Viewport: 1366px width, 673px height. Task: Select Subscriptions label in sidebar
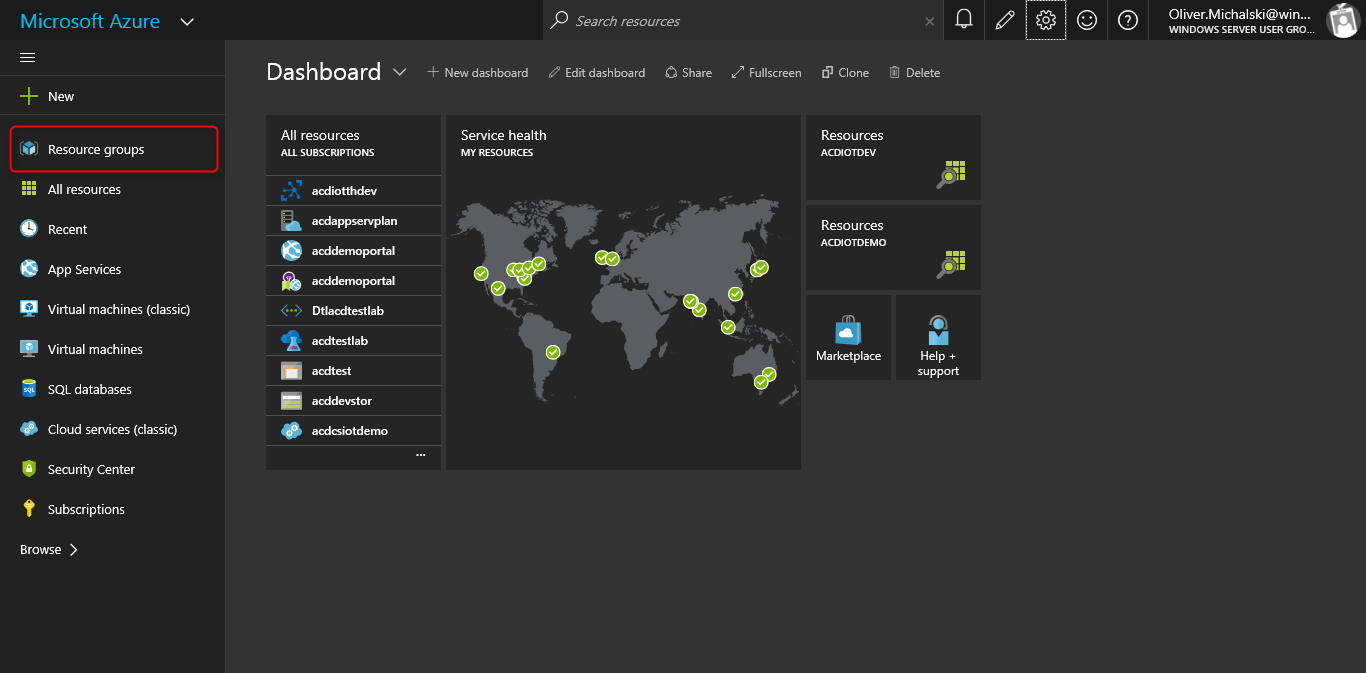(x=86, y=509)
